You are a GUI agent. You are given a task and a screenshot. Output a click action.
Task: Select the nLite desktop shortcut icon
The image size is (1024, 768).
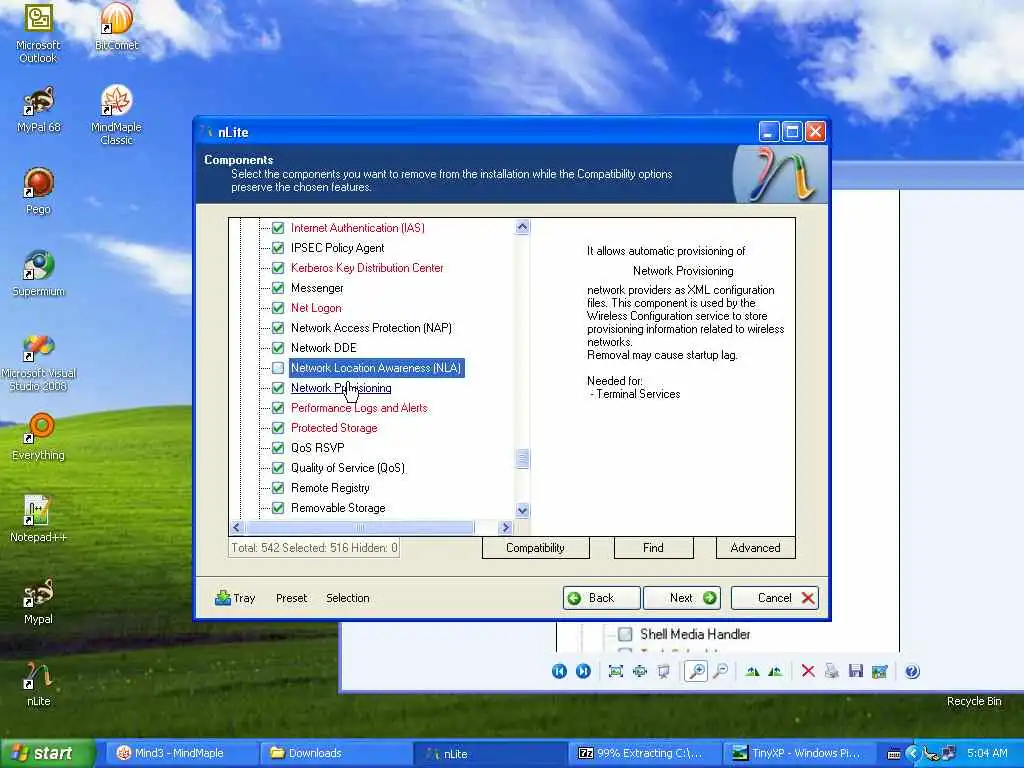click(39, 683)
